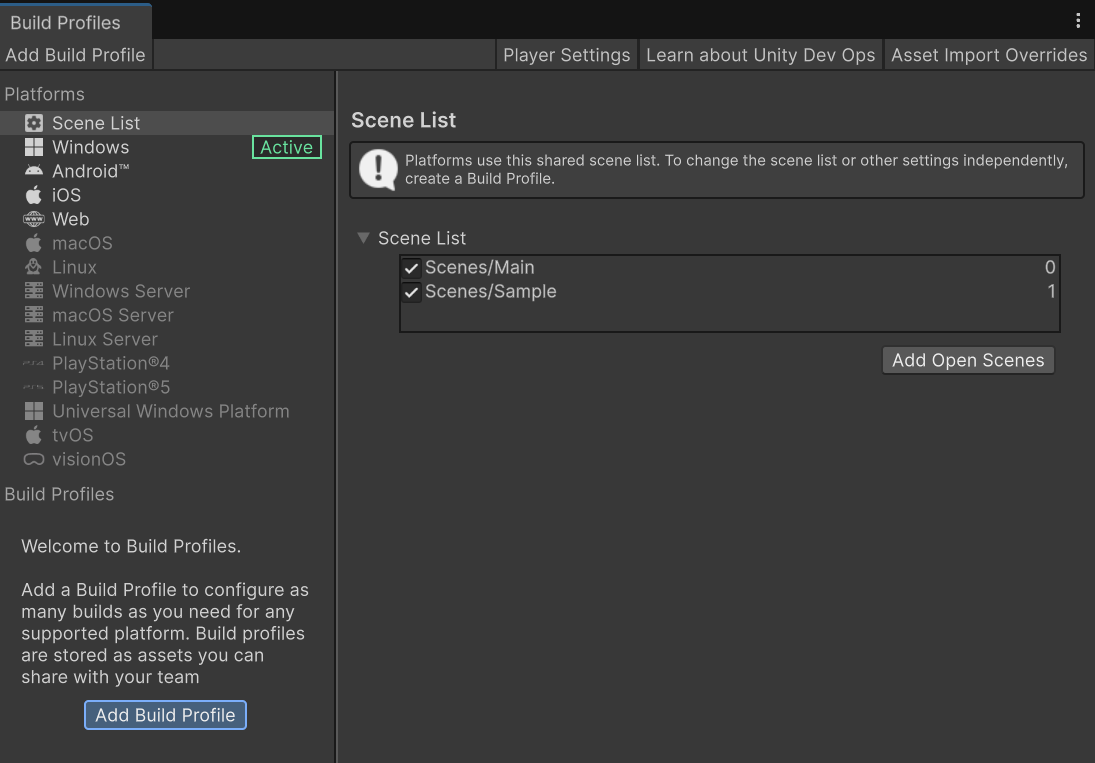The width and height of the screenshot is (1095, 763).
Task: Open the three-dot window options menu
Action: pos(1078,21)
